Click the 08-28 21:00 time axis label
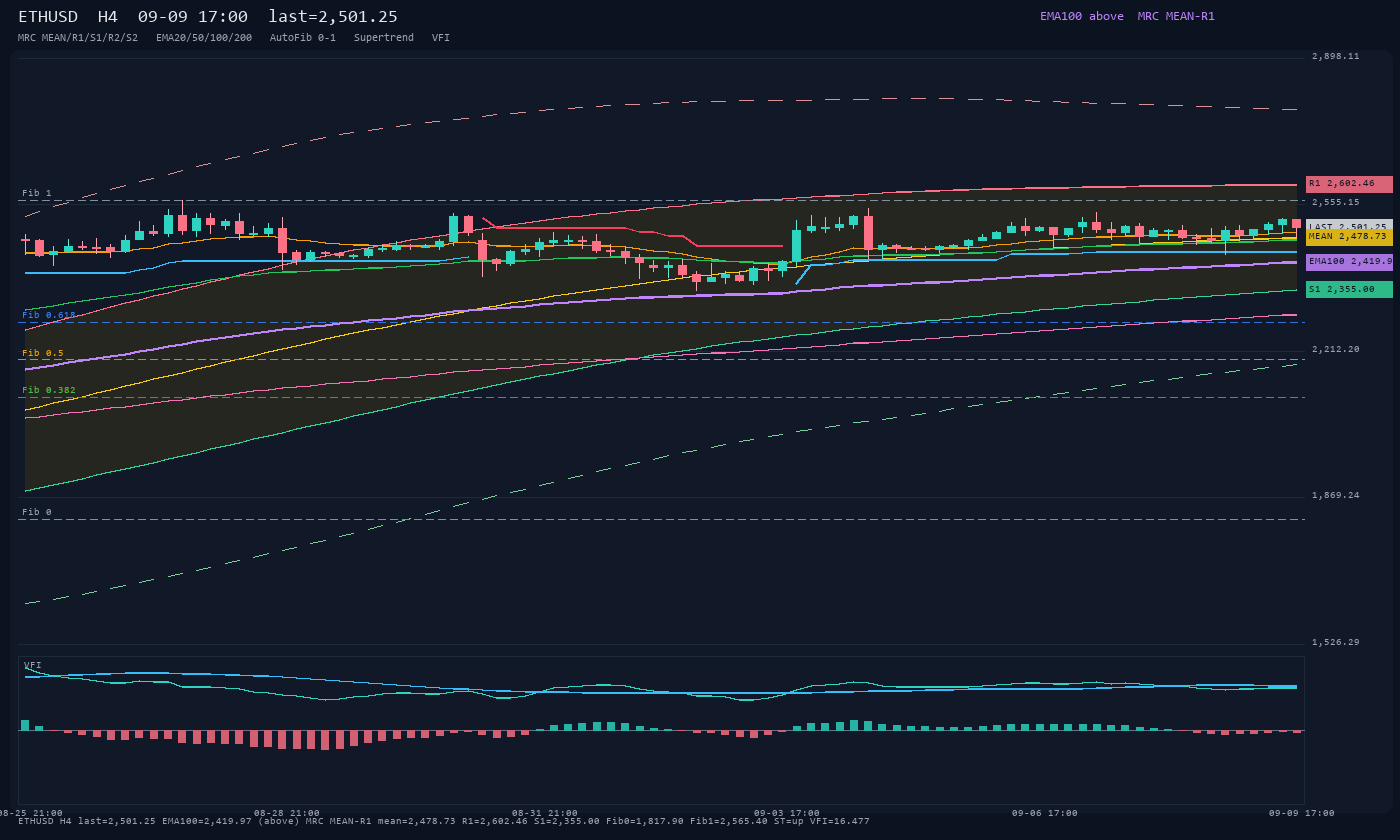Viewport: 1400px width, 840px height. [287, 813]
